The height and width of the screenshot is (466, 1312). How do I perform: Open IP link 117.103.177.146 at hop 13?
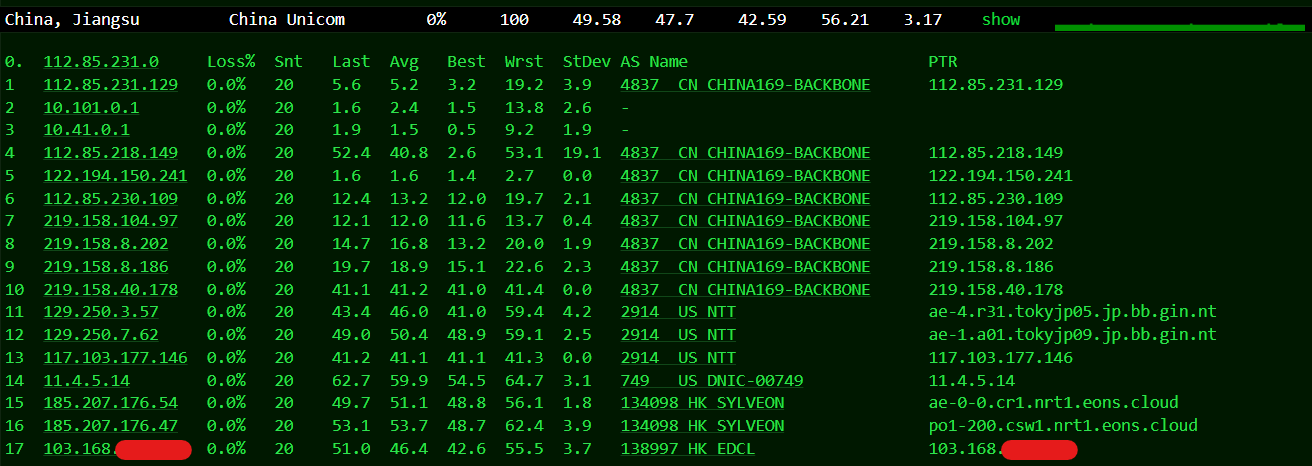pyautogui.click(x=116, y=357)
